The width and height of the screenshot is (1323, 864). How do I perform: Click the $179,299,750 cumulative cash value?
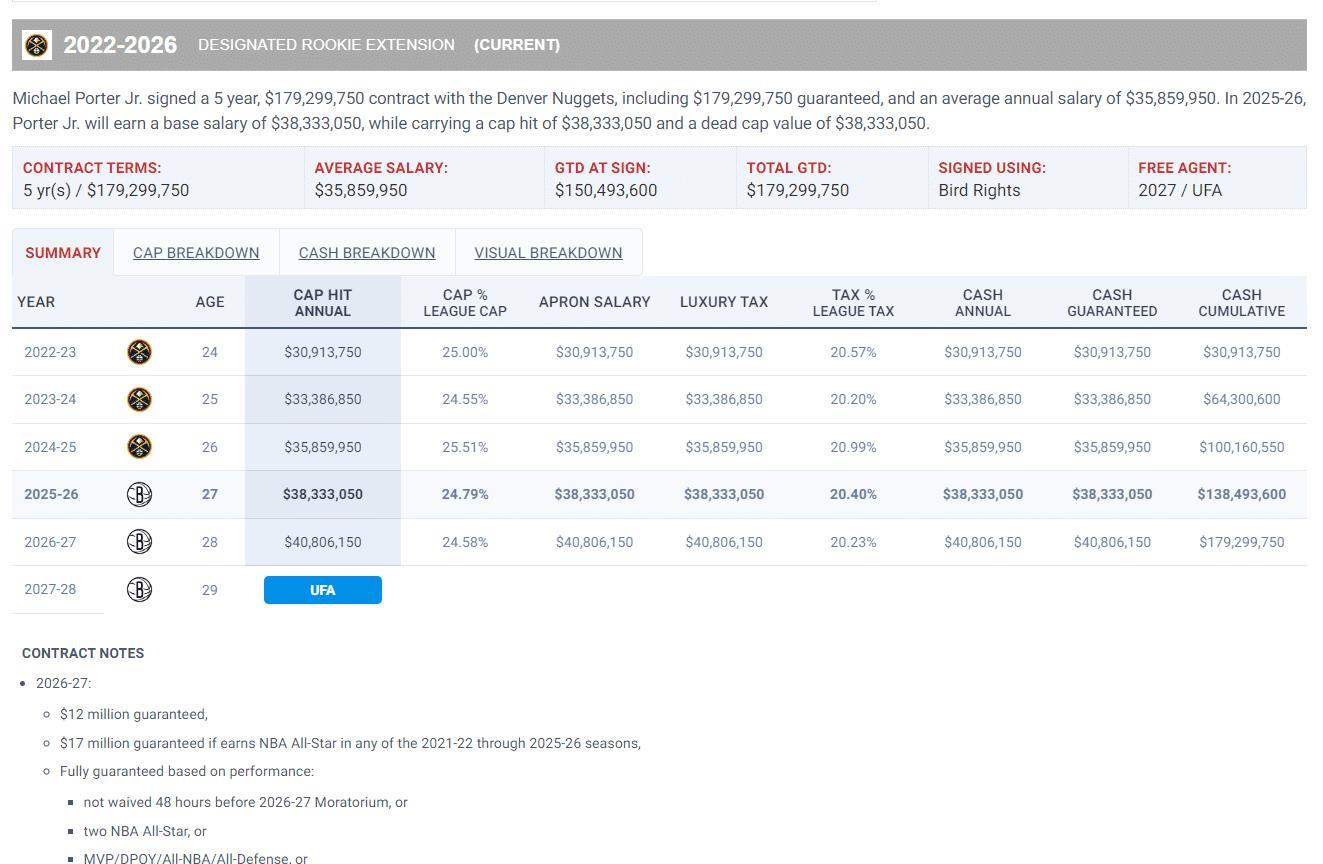[1241, 542]
